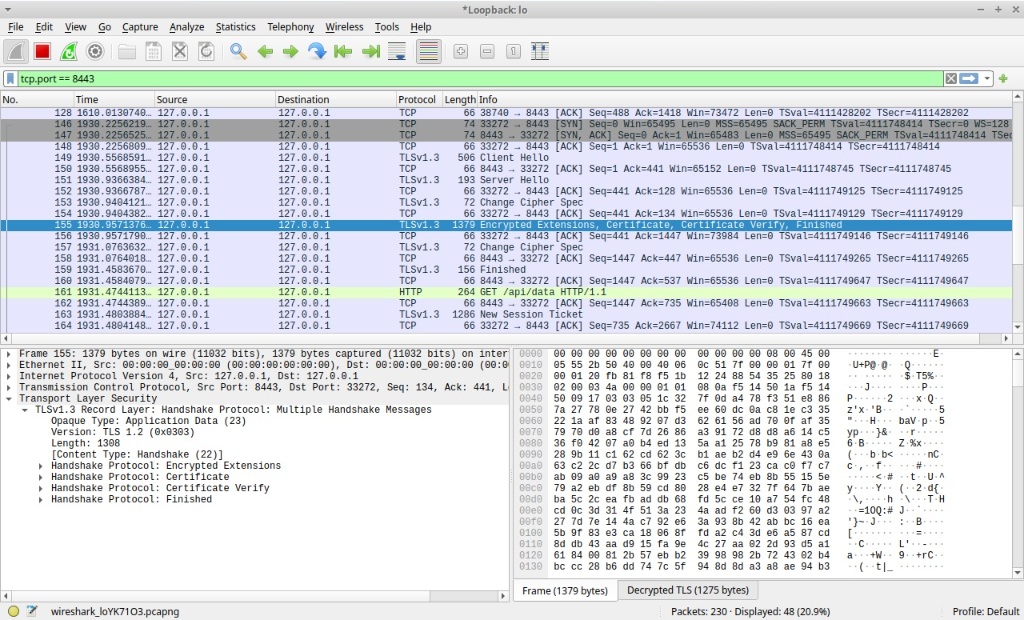Click the expert information status circle
Image resolution: width=1024 pixels, height=620 pixels.
click(13, 612)
